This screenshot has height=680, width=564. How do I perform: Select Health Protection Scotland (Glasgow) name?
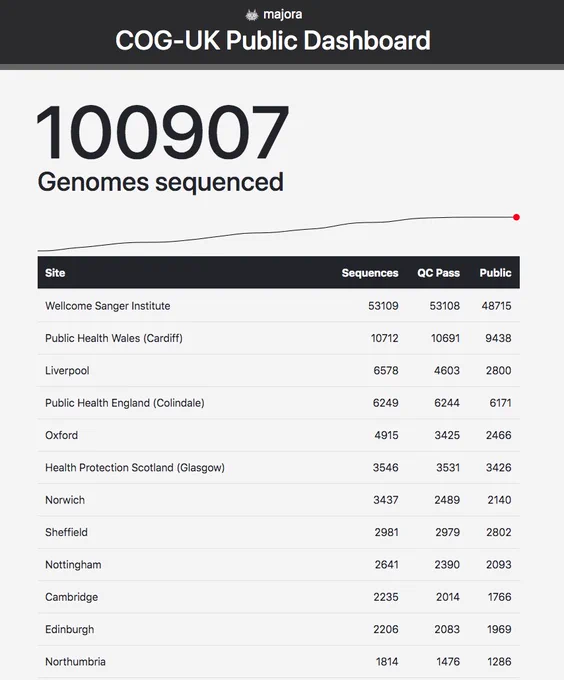click(135, 468)
